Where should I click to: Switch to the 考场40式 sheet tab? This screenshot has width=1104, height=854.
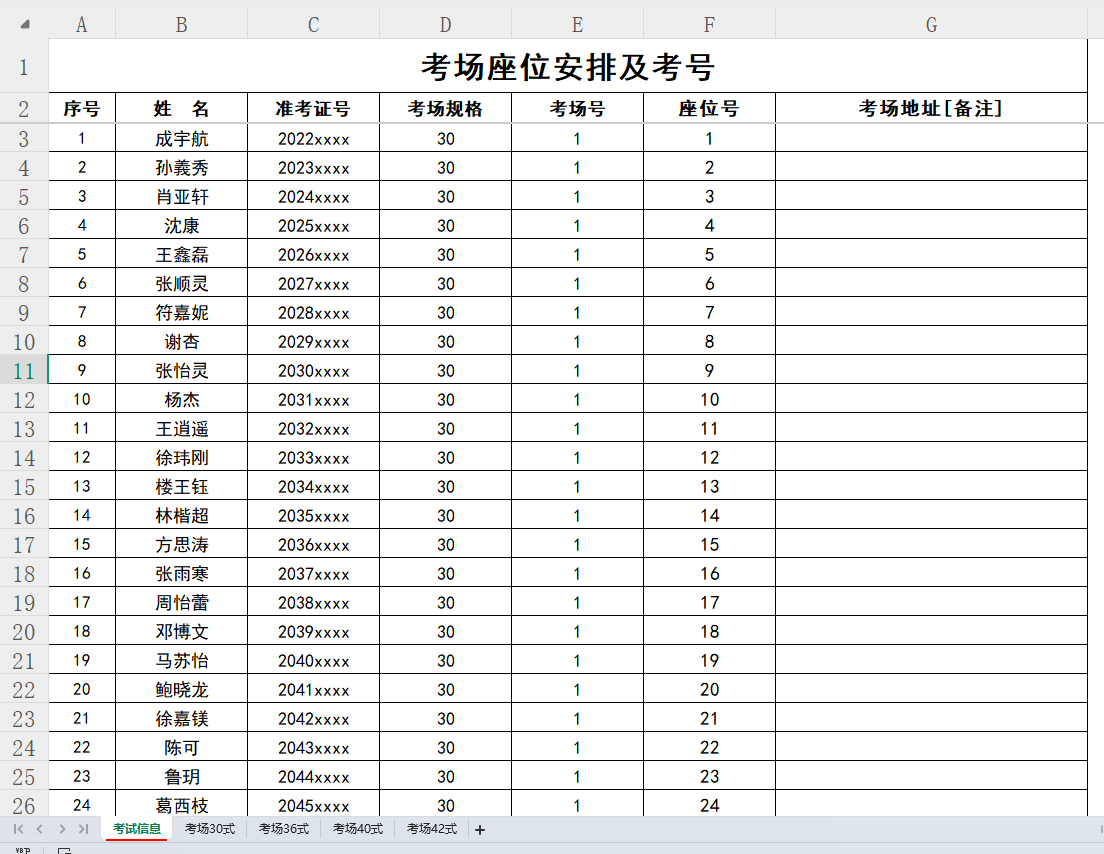(357, 829)
